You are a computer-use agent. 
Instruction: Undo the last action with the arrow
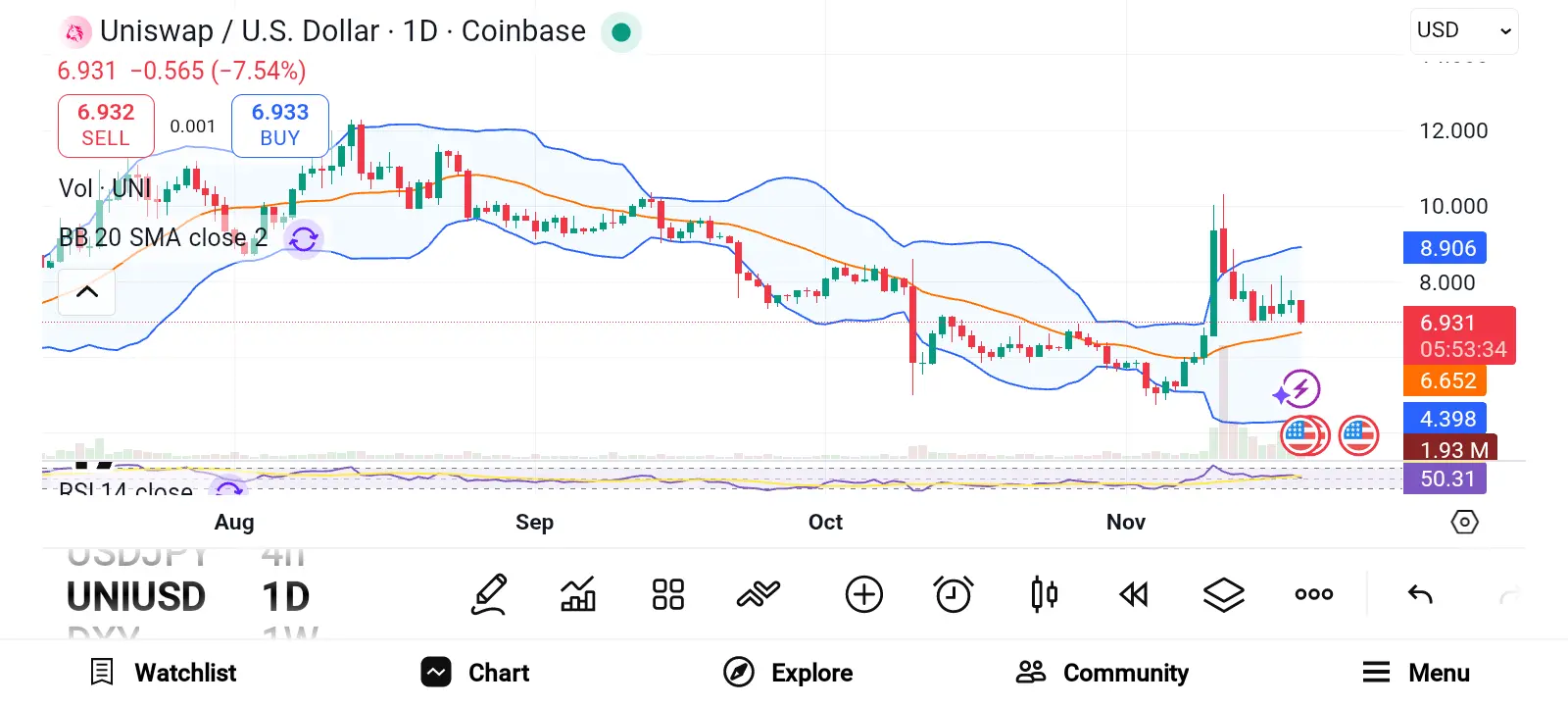pos(1420,594)
